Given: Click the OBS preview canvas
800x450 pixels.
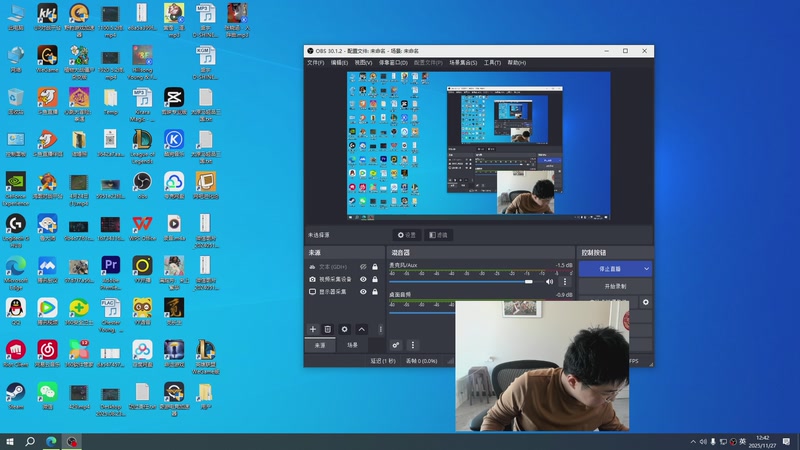Looking at the screenshot, I should click(479, 146).
